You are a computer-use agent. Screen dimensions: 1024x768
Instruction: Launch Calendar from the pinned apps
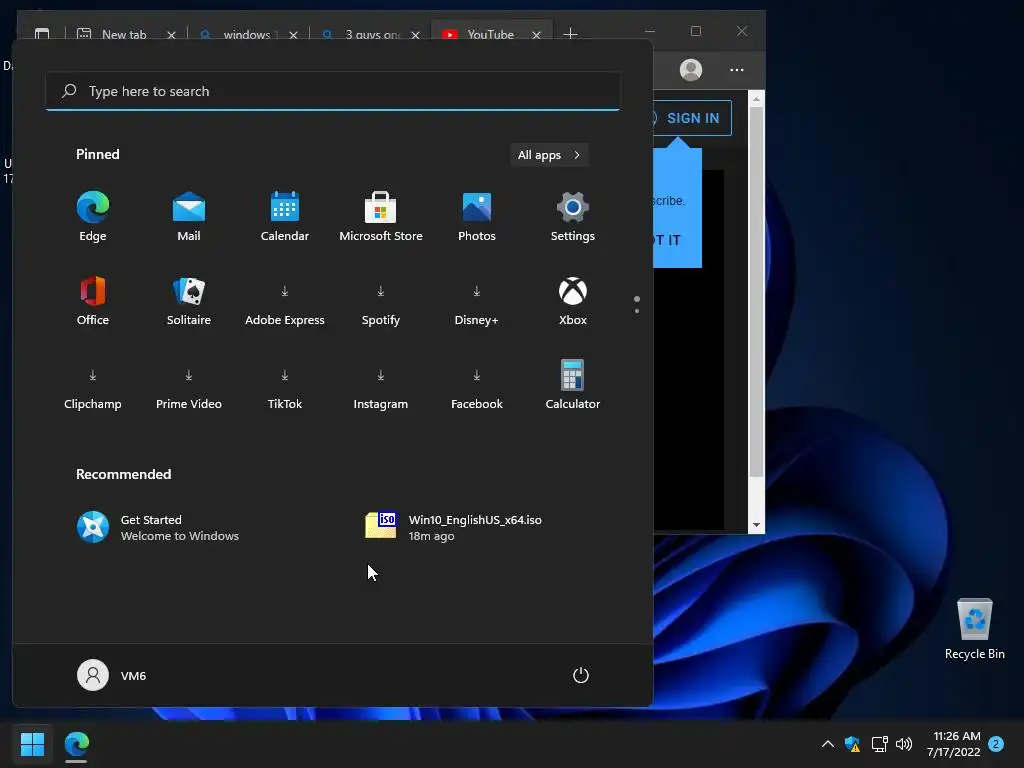[285, 217]
